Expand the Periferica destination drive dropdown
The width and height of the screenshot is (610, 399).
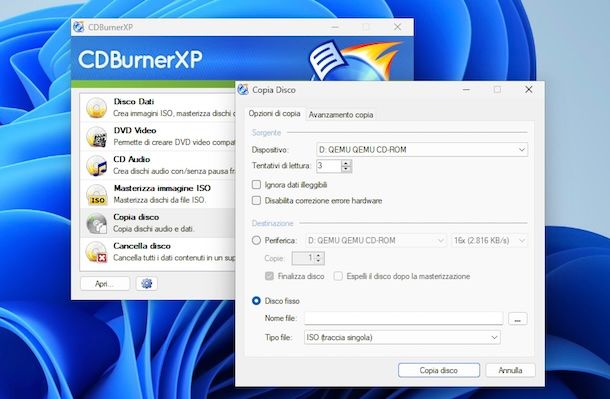click(x=440, y=240)
